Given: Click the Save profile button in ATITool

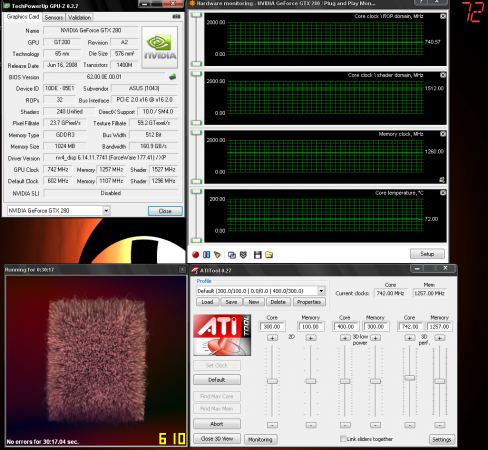Looking at the screenshot, I should coord(231,302).
